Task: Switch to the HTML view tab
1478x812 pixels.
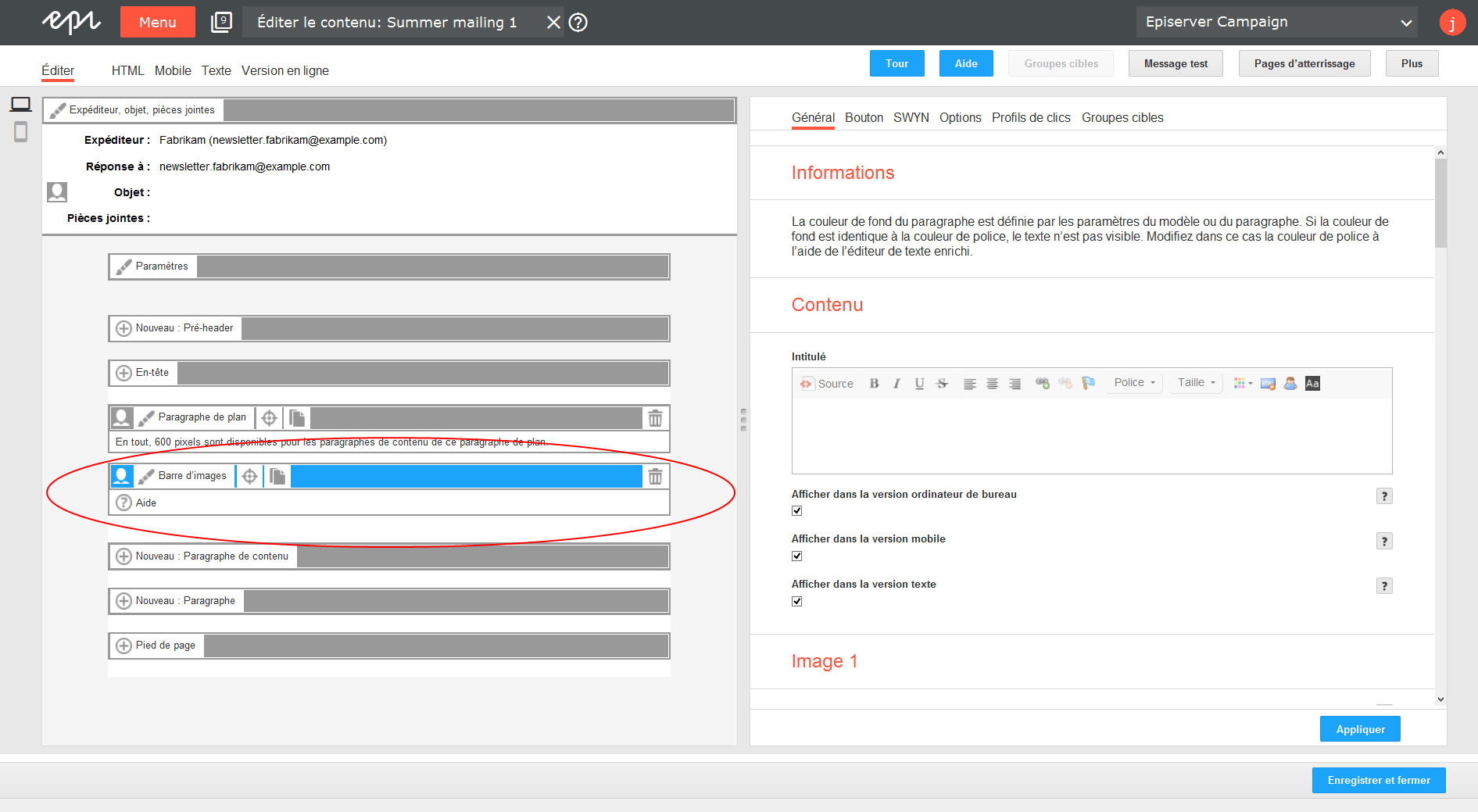Action: pos(127,70)
